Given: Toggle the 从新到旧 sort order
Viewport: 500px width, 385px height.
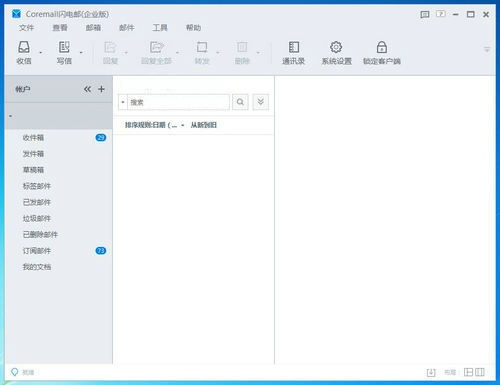Looking at the screenshot, I should [204, 125].
